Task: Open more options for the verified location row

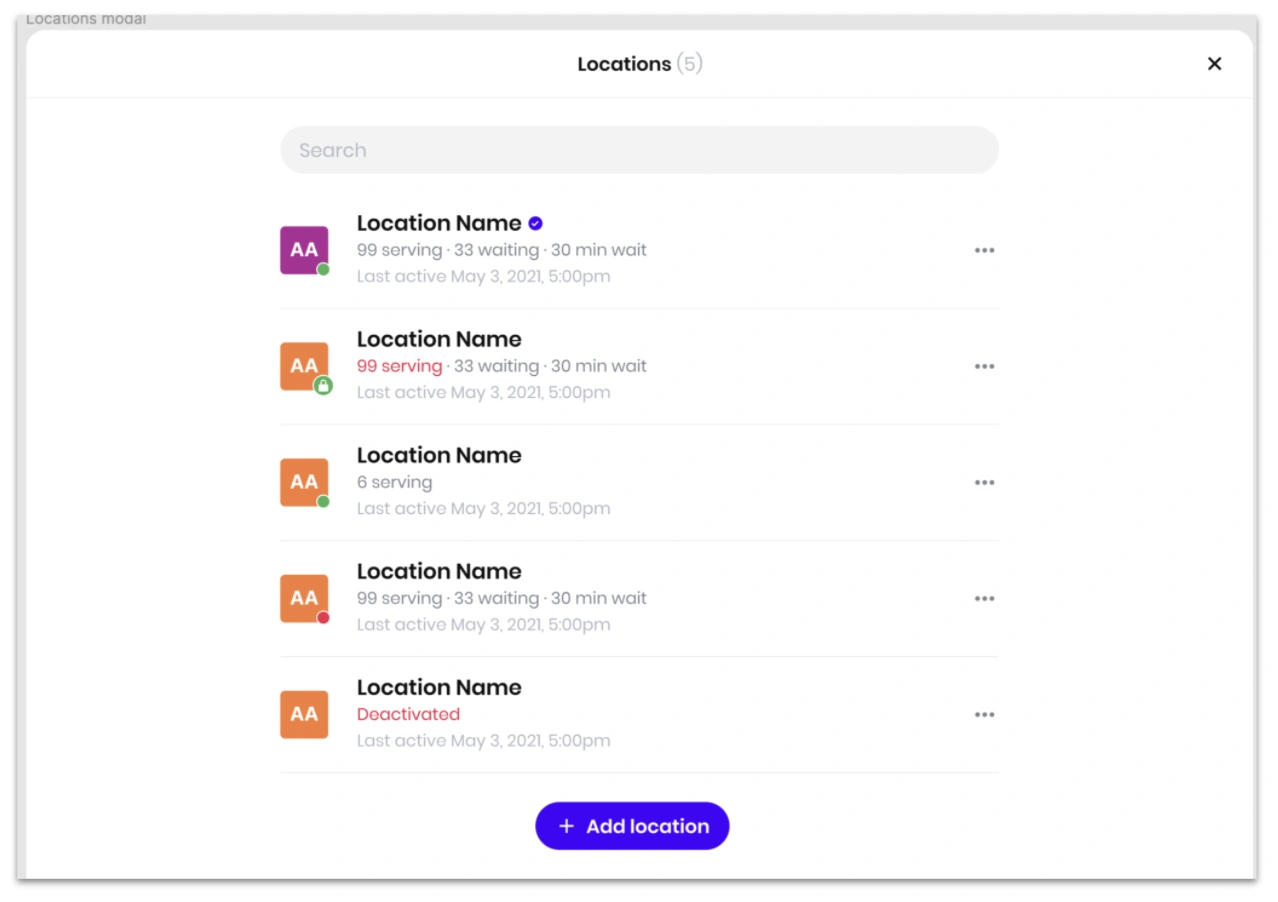Action: [x=985, y=251]
